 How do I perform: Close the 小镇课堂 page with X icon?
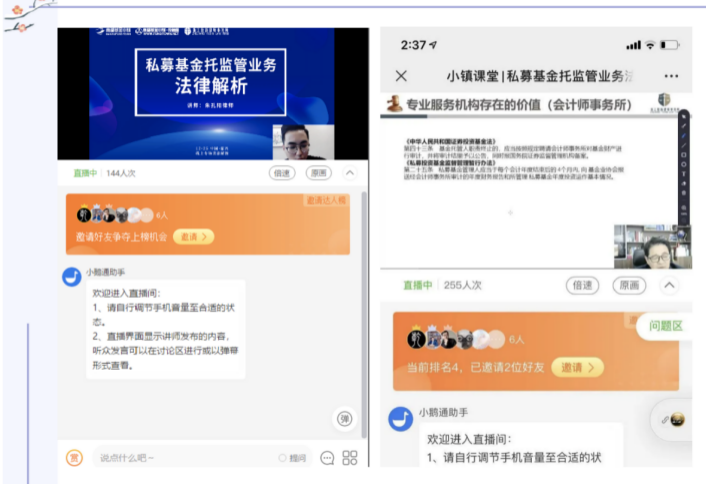(401, 76)
